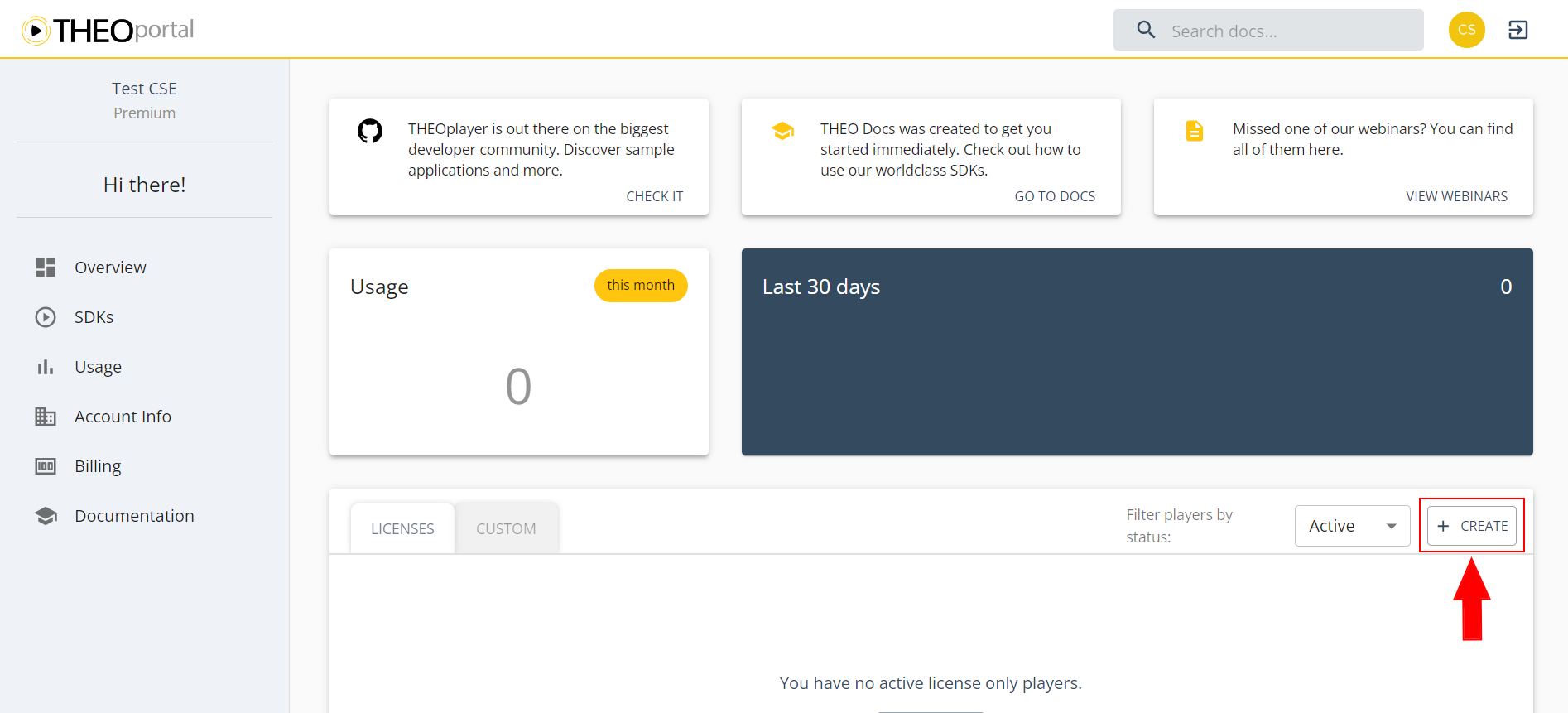
Task: Click the document icon on the webinars card
Action: pyautogui.click(x=1195, y=131)
